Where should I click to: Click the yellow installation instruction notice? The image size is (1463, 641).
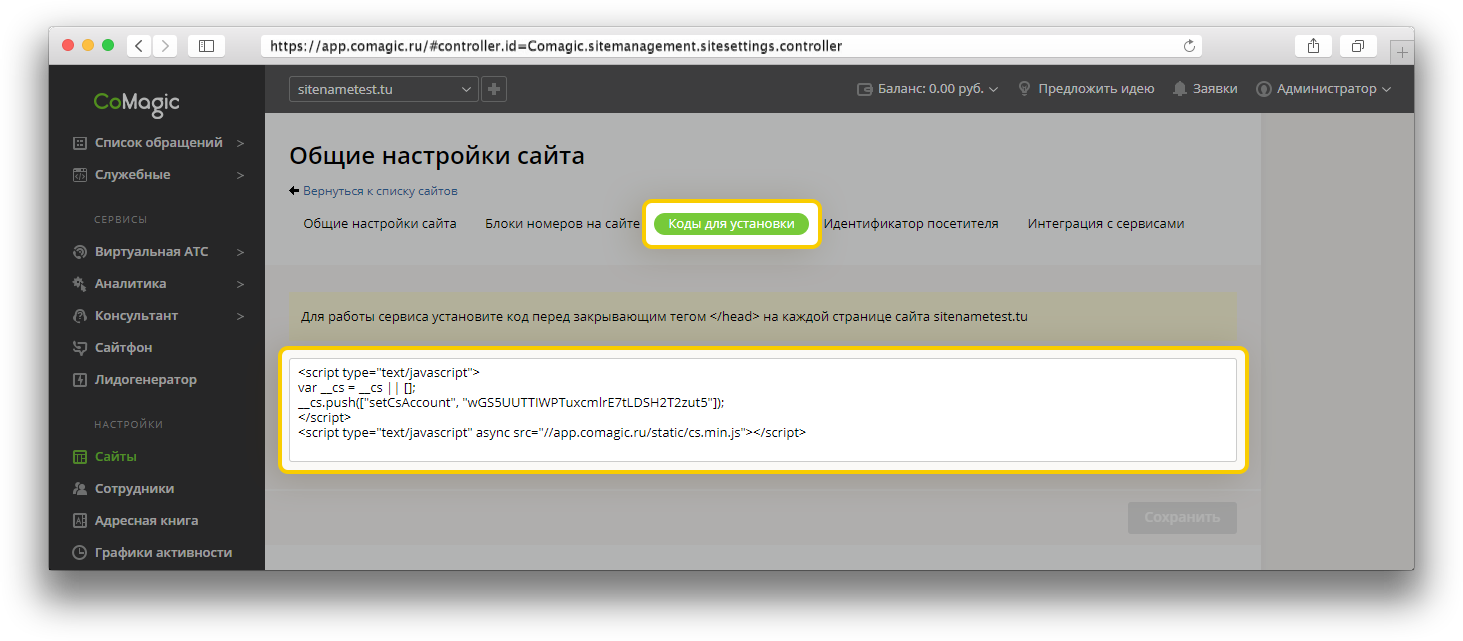point(763,317)
